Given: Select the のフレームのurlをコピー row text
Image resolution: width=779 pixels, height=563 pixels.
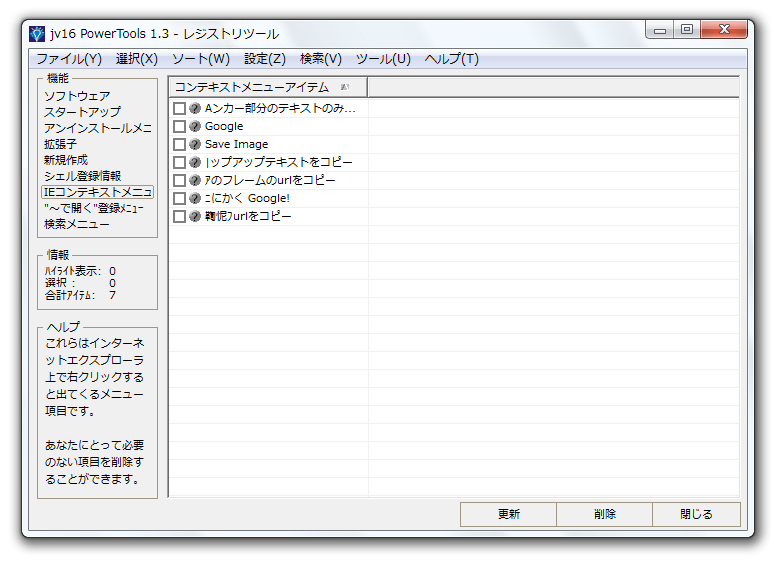Looking at the screenshot, I should [270, 180].
